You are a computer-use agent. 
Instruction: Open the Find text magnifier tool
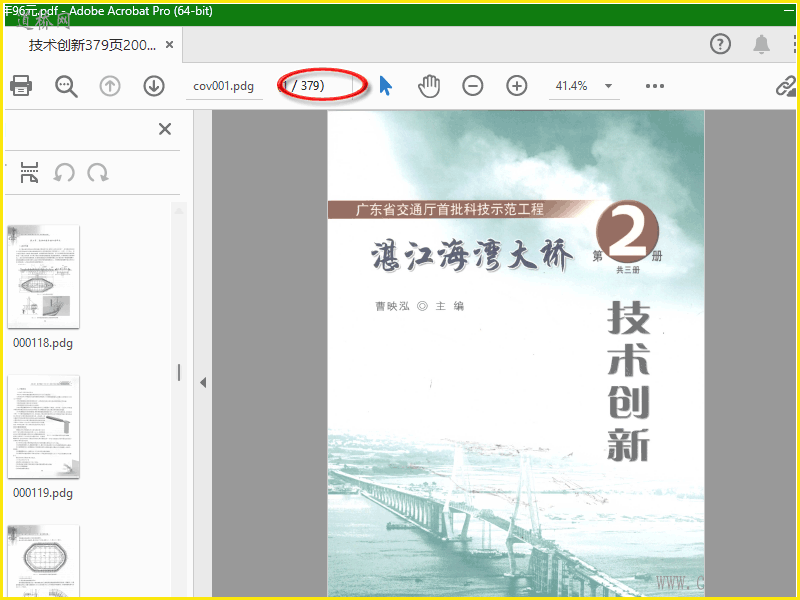(x=66, y=86)
